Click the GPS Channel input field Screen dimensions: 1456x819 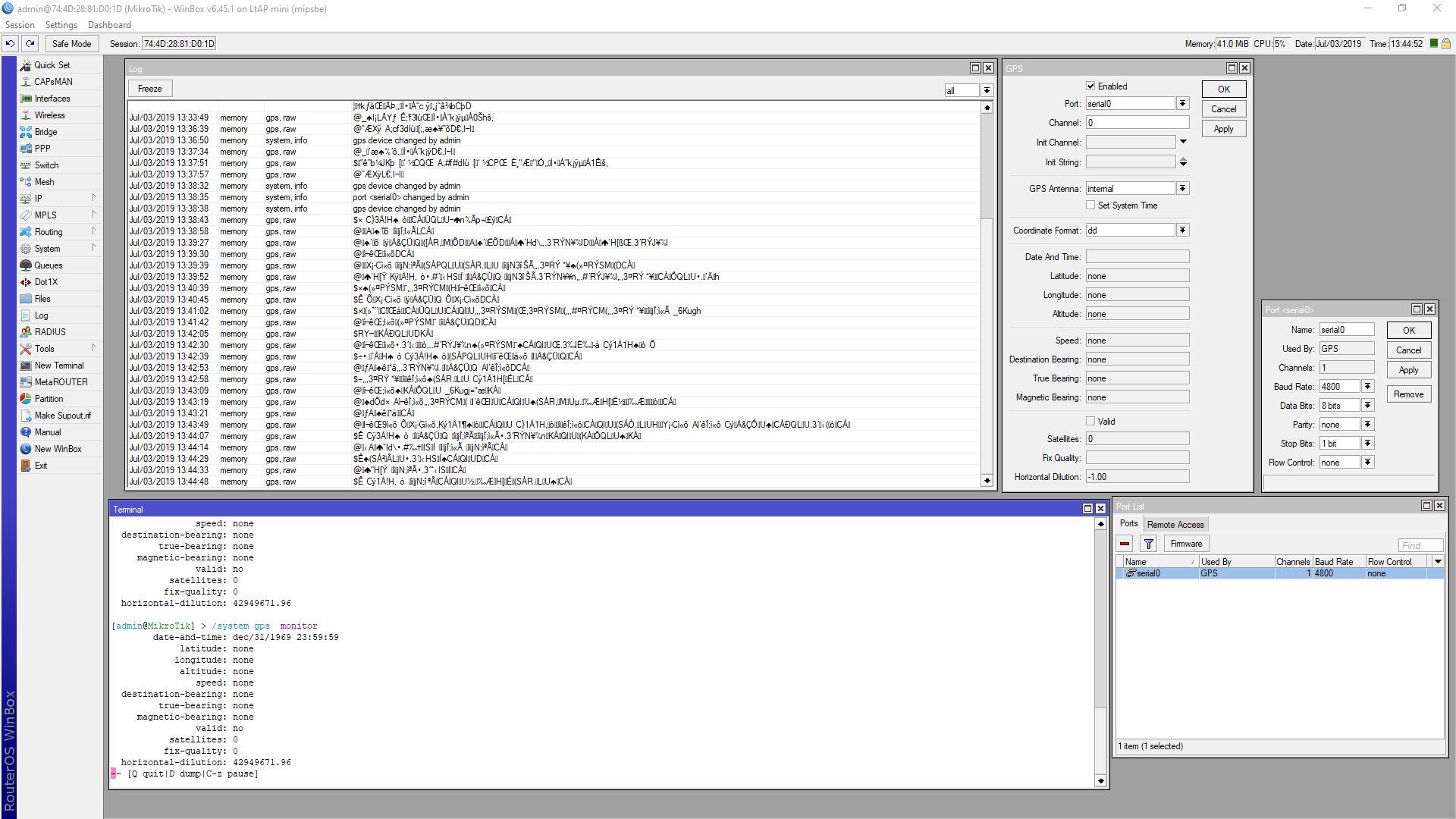[1136, 123]
